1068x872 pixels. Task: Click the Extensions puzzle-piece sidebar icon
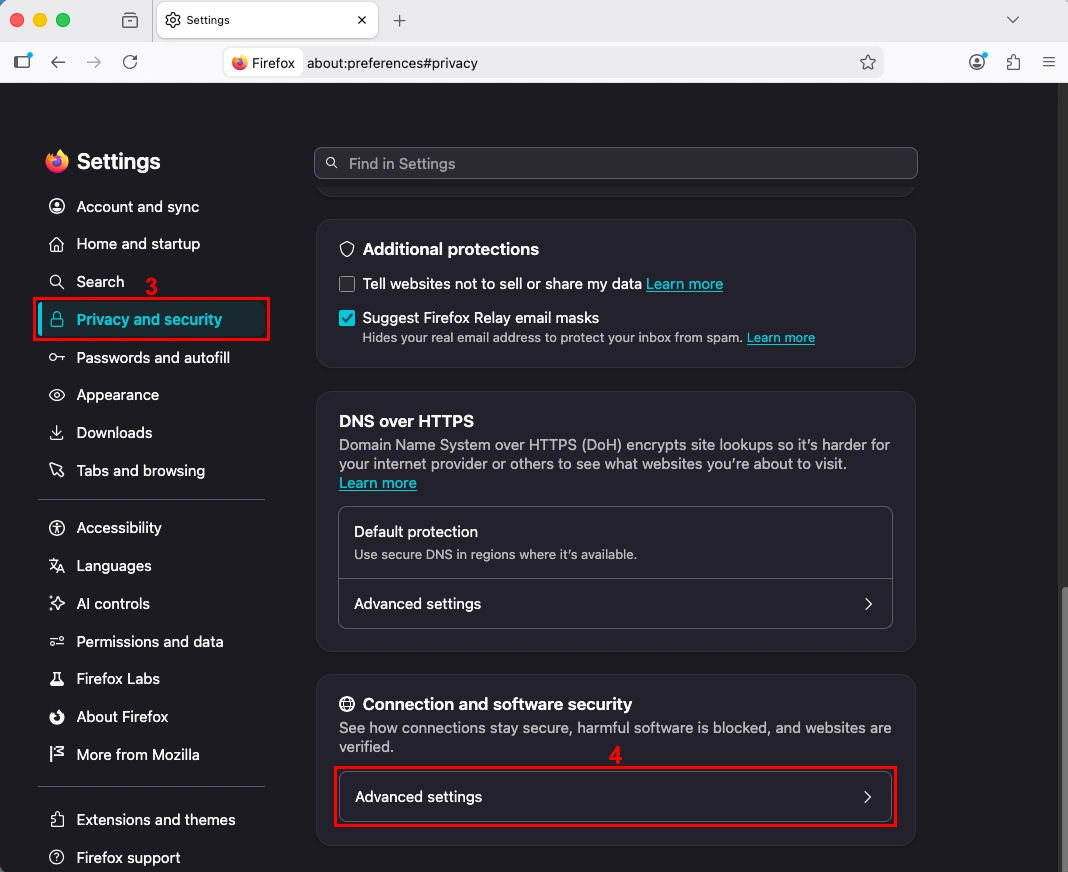pos(57,820)
